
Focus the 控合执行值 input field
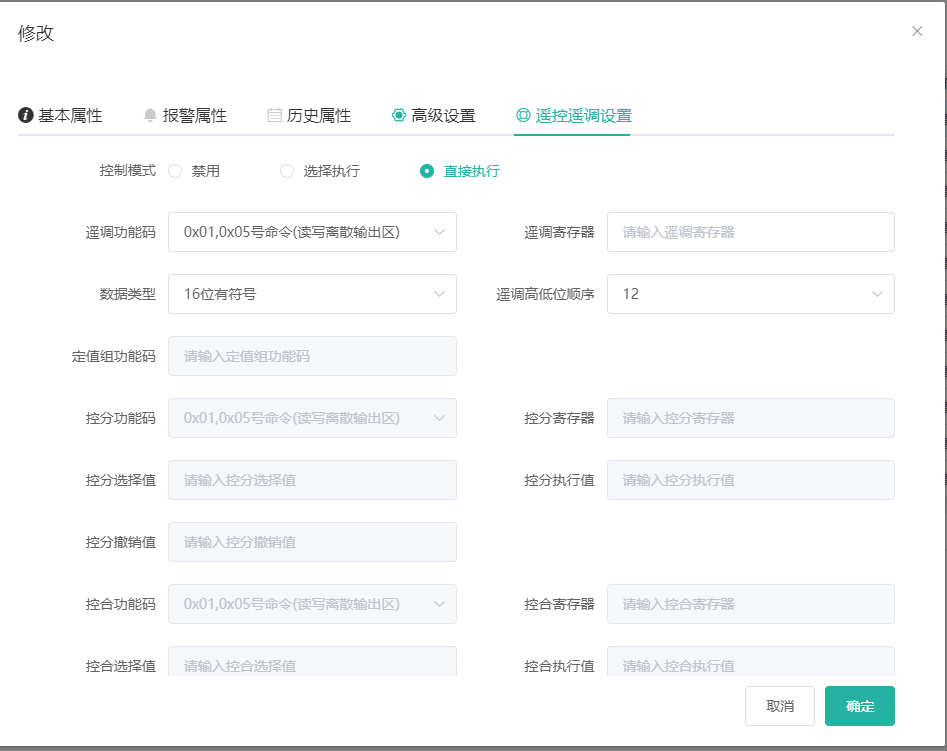point(751,662)
